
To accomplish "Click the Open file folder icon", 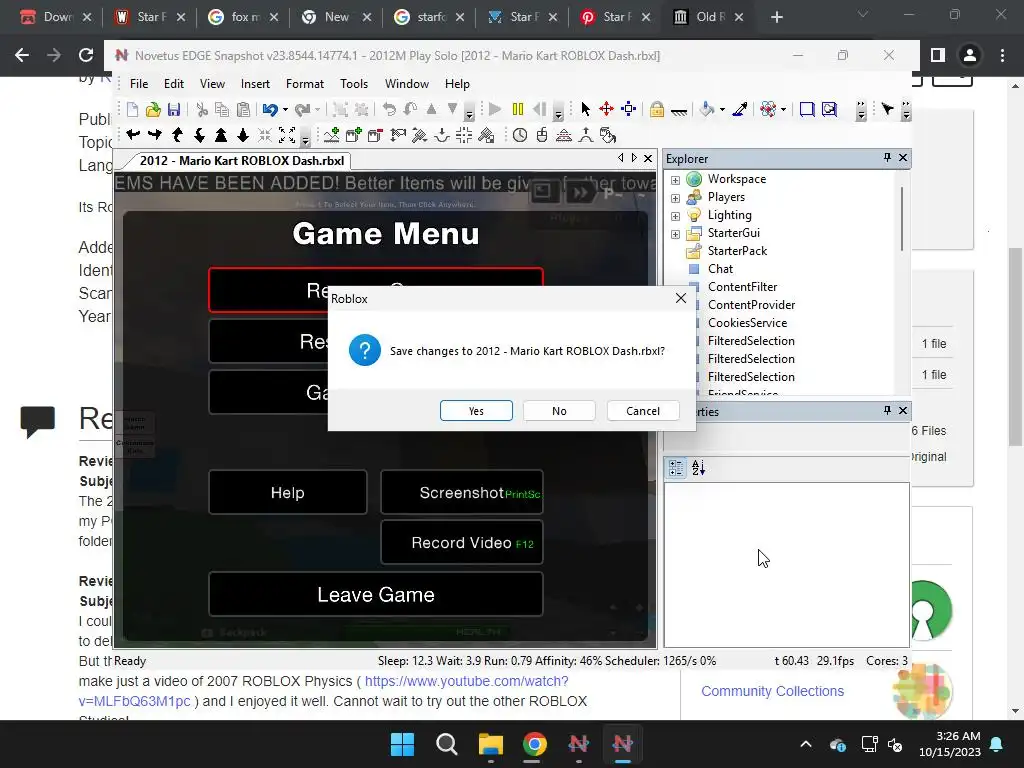I will coord(153,110).
